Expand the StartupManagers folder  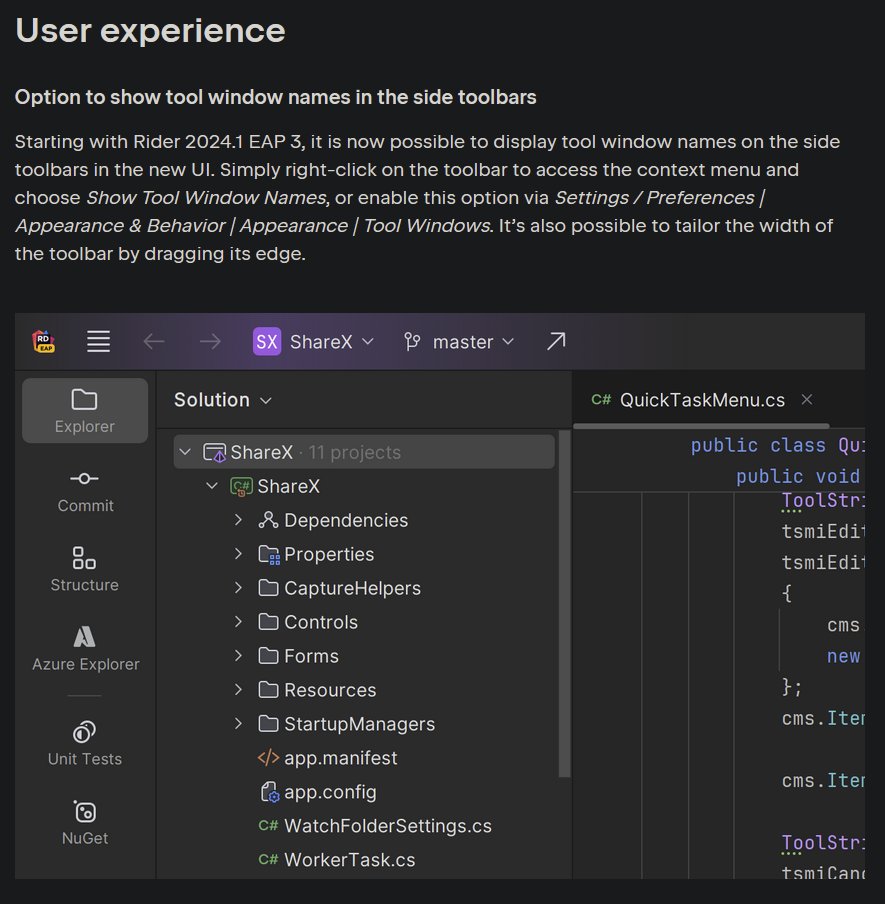point(239,724)
